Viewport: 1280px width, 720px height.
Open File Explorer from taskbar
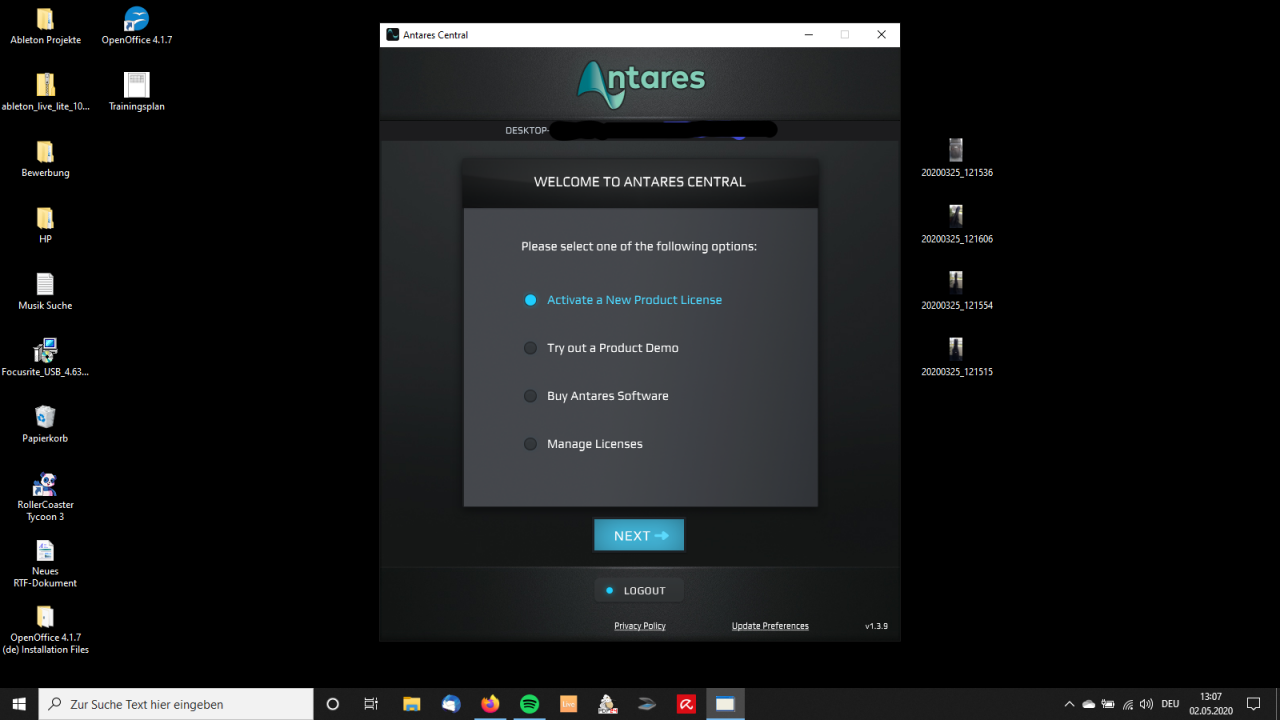pyautogui.click(x=411, y=704)
